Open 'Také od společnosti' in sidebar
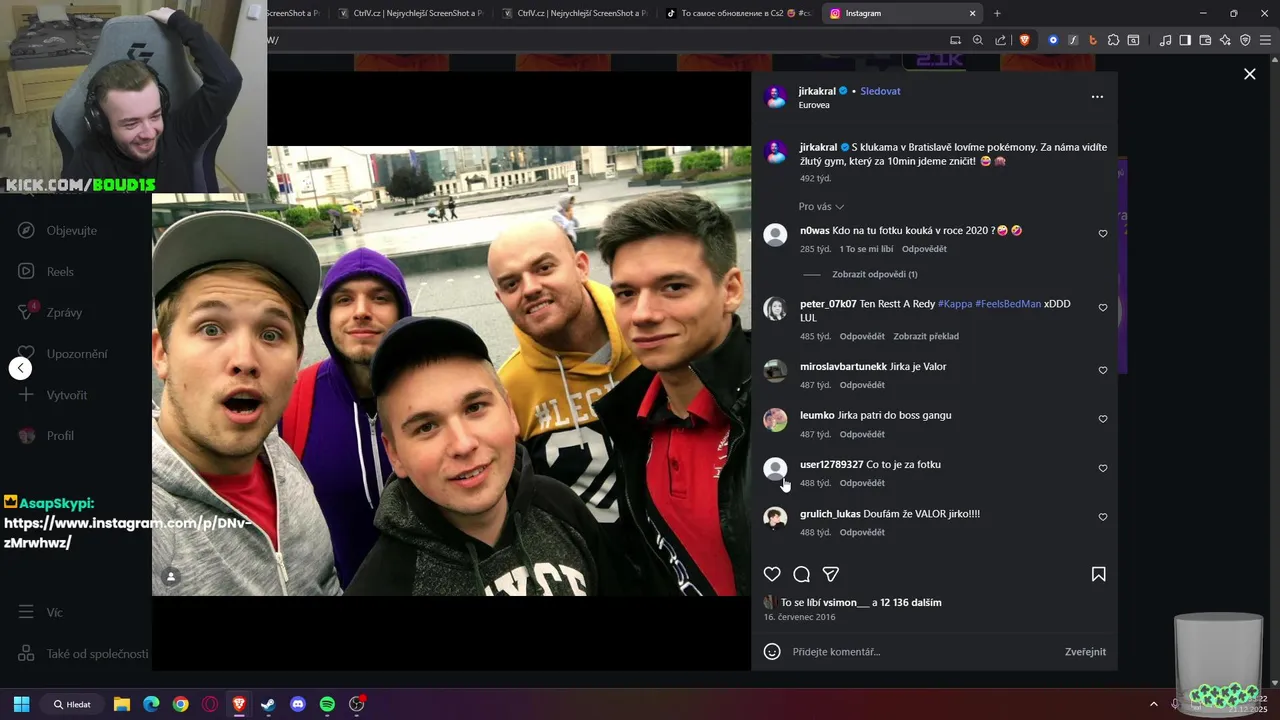 [83, 653]
